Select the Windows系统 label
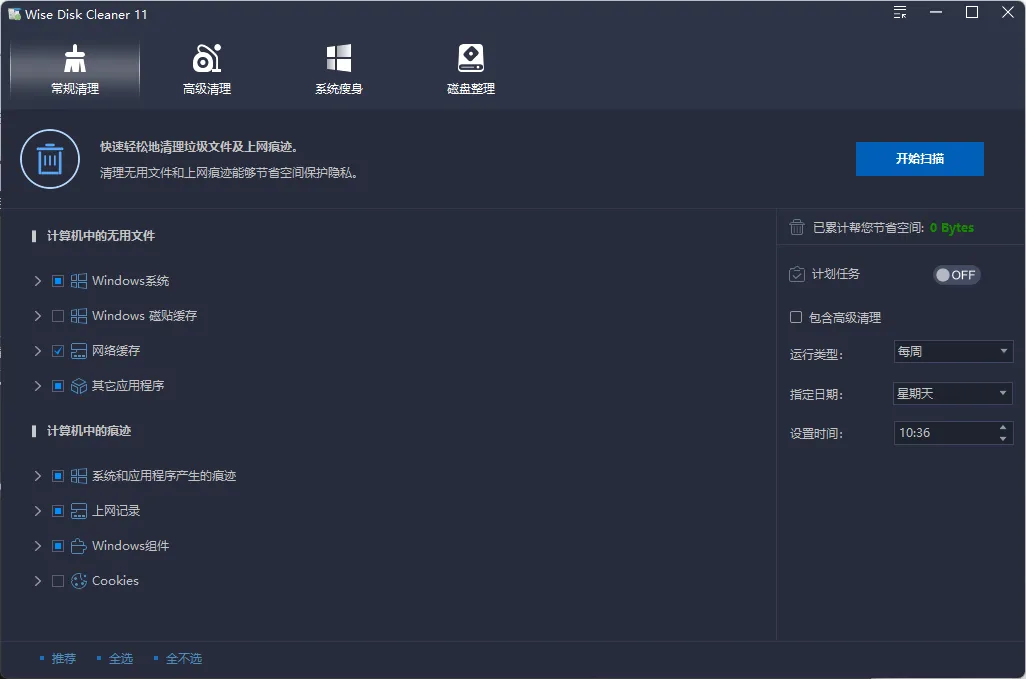This screenshot has height=679, width=1026. tap(130, 281)
